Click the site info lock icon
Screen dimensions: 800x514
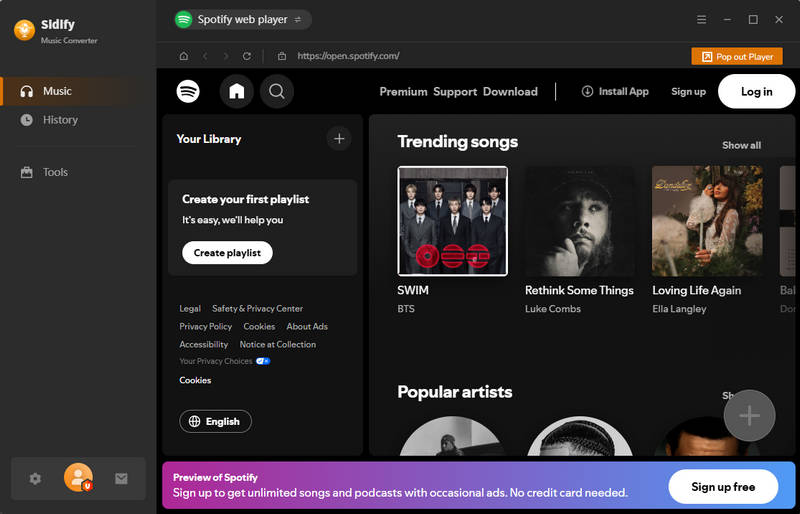tap(282, 56)
